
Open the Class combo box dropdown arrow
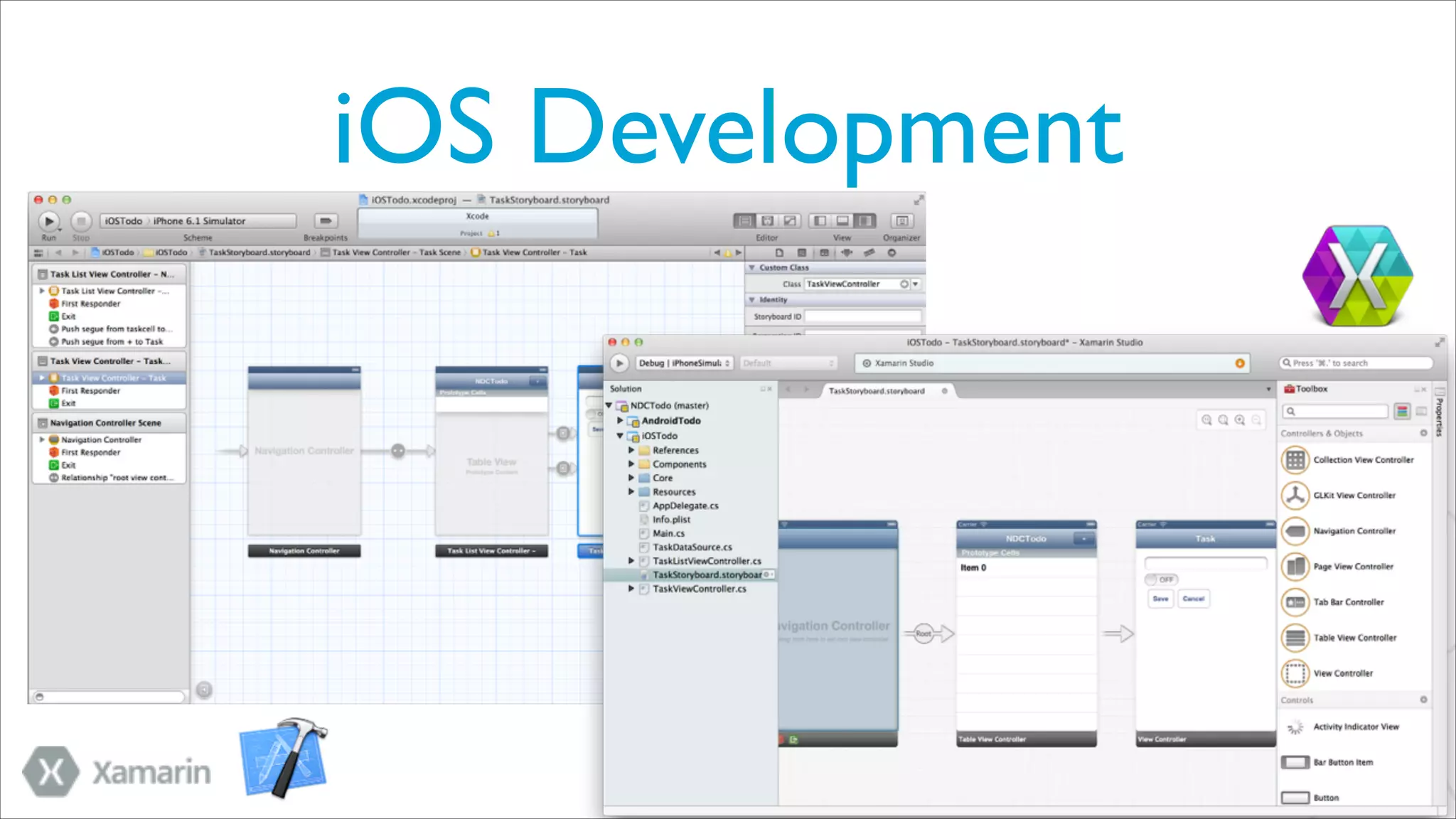(916, 284)
